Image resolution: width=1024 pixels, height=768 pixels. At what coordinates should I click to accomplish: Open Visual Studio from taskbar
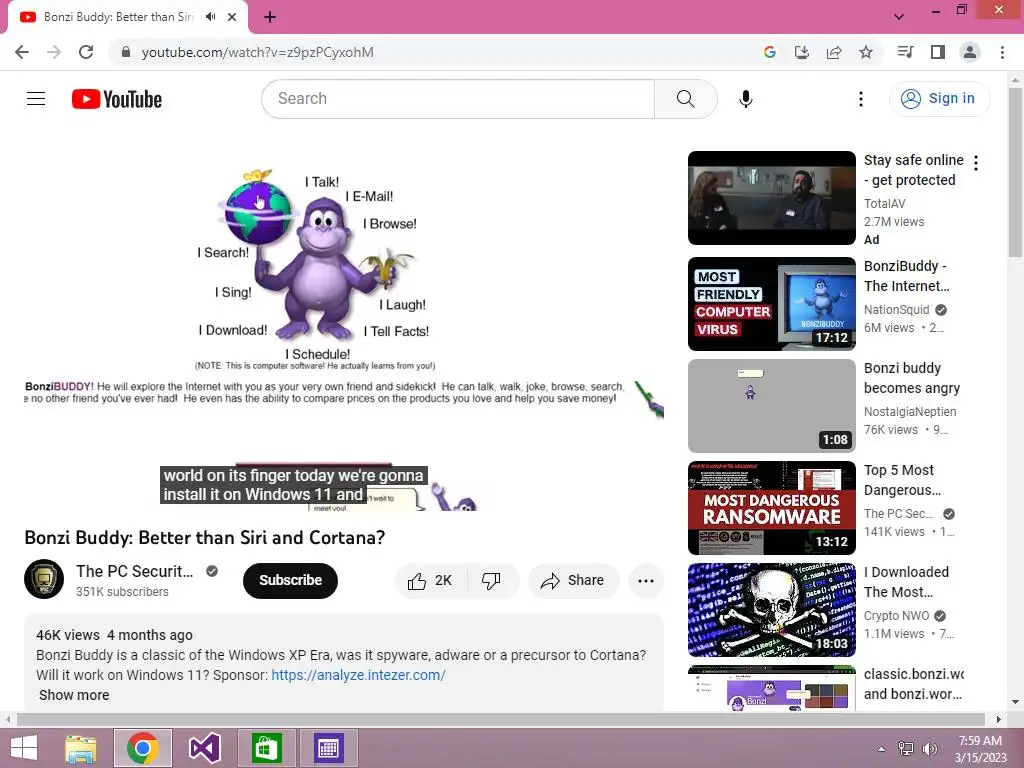(204, 748)
